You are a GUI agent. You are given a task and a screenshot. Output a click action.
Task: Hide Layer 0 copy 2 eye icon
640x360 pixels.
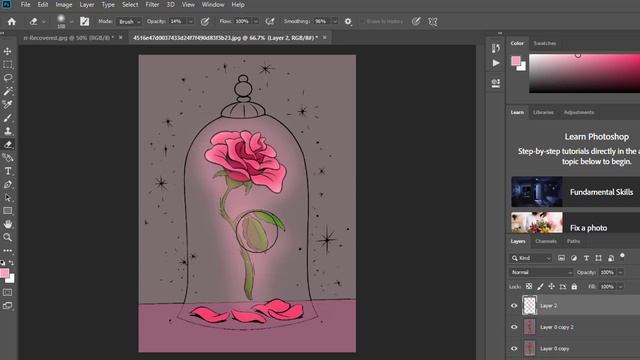click(x=514, y=327)
